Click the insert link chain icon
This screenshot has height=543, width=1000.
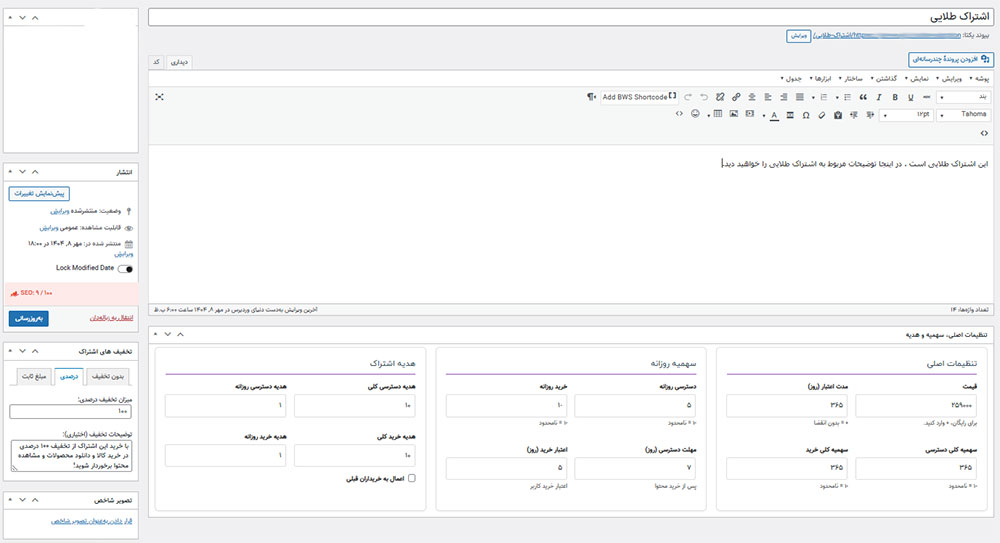(x=736, y=97)
